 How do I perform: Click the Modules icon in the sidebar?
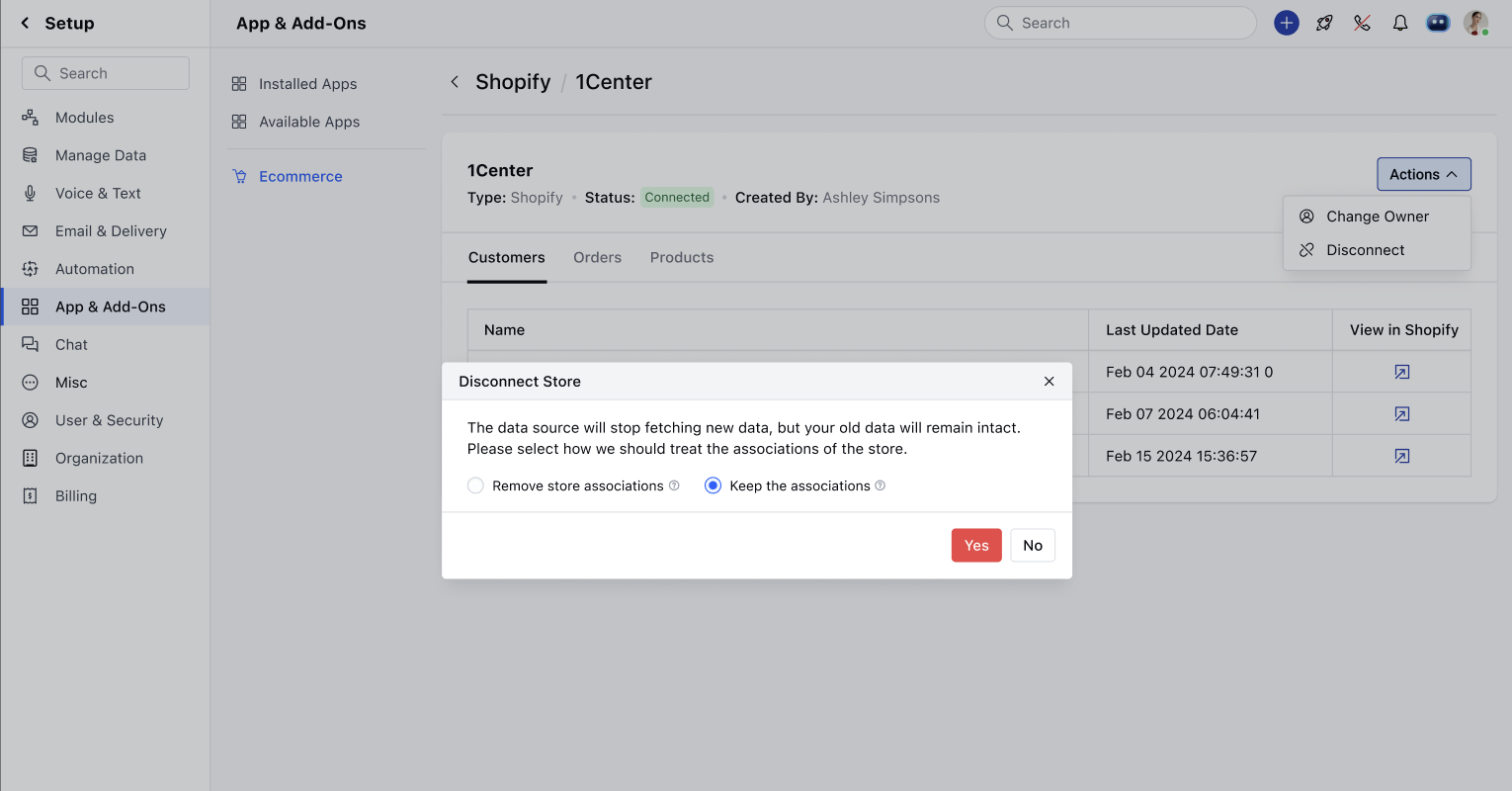[31, 118]
